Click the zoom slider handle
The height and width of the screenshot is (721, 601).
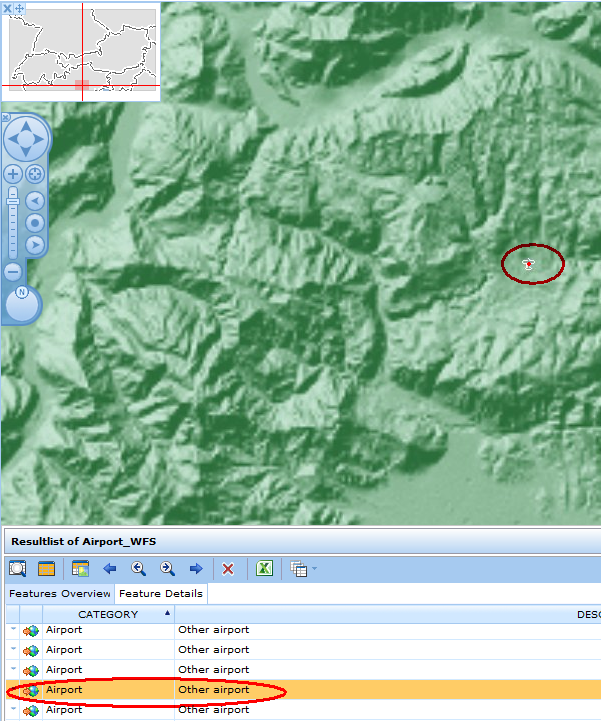coord(13,201)
